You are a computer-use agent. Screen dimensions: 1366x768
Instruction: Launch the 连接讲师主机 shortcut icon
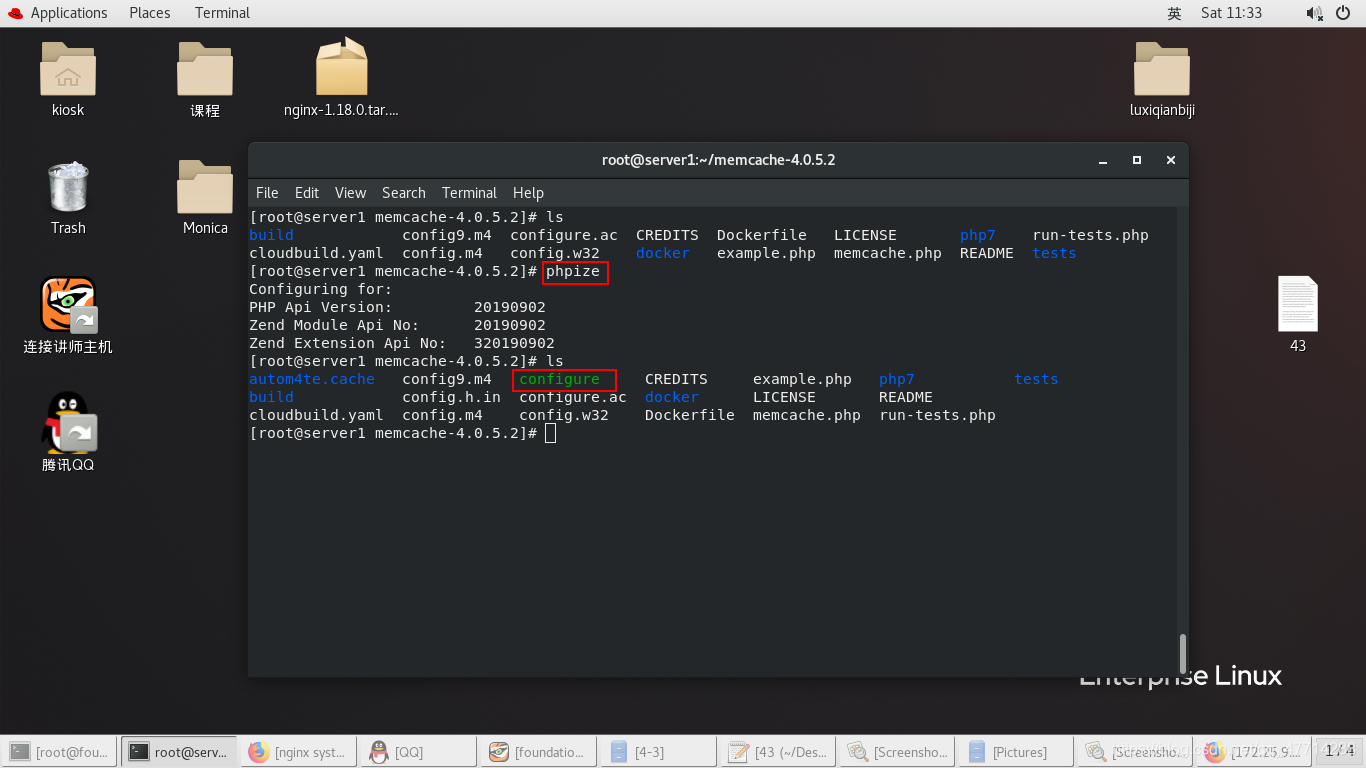click(68, 305)
